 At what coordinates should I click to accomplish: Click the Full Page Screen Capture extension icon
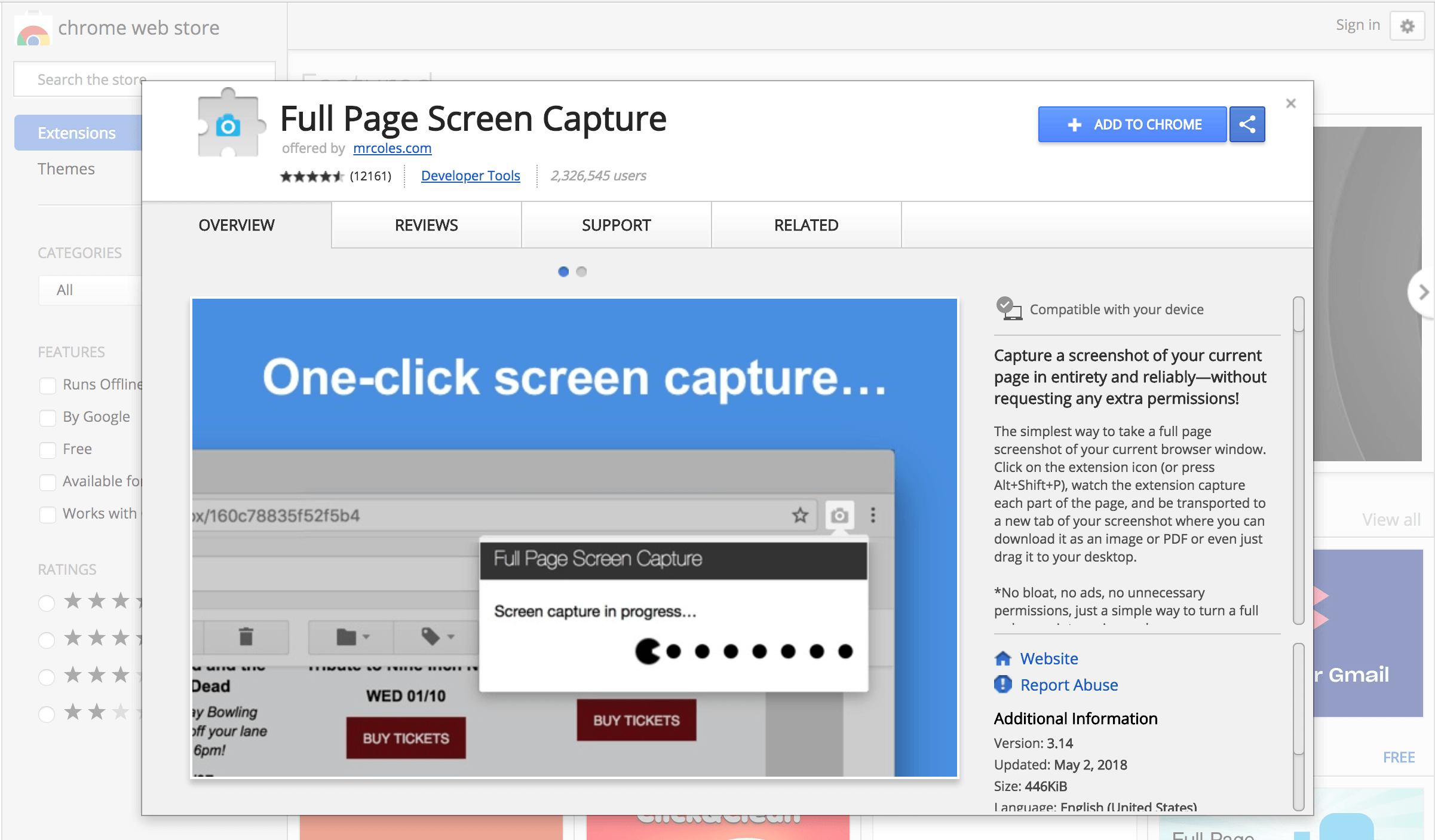(x=231, y=123)
